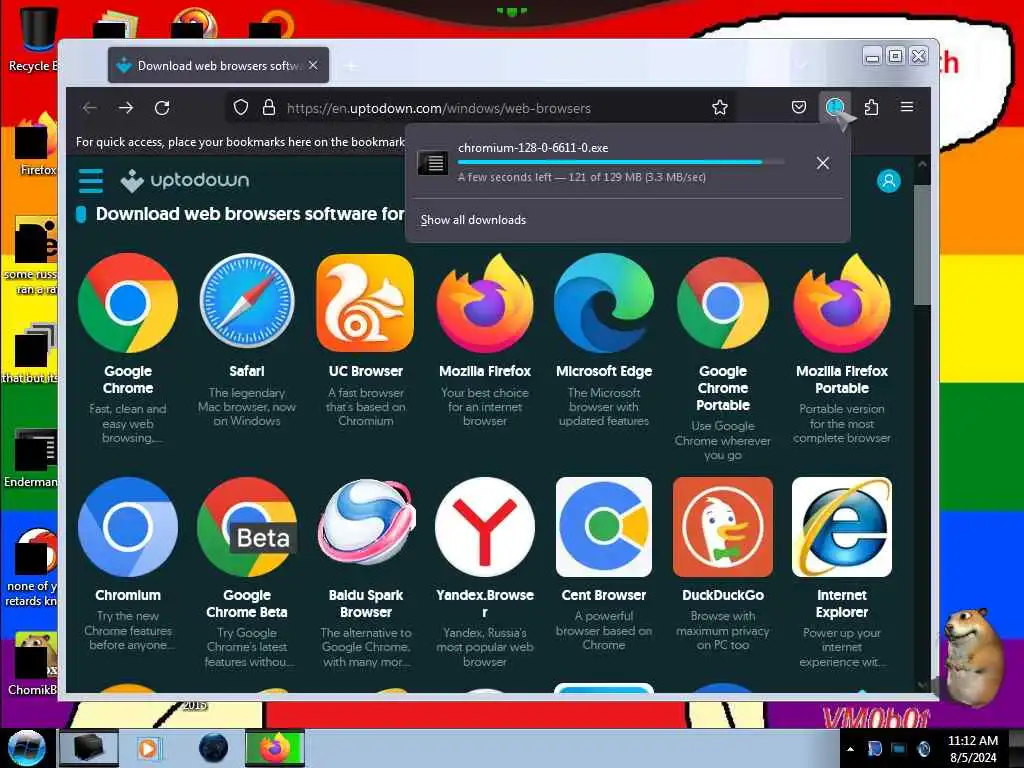
Task: Open the DuckDuckGo duck icon
Action: 723,527
